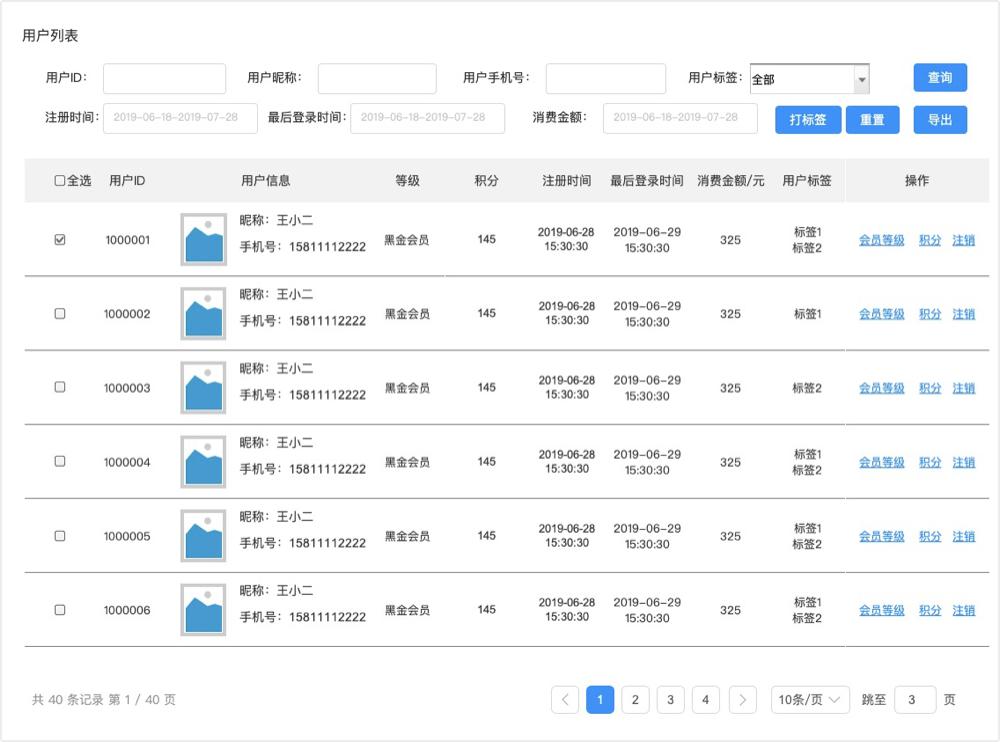Click the previous page arrow in pagination
This screenshot has width=1000, height=742.
pyautogui.click(x=564, y=700)
